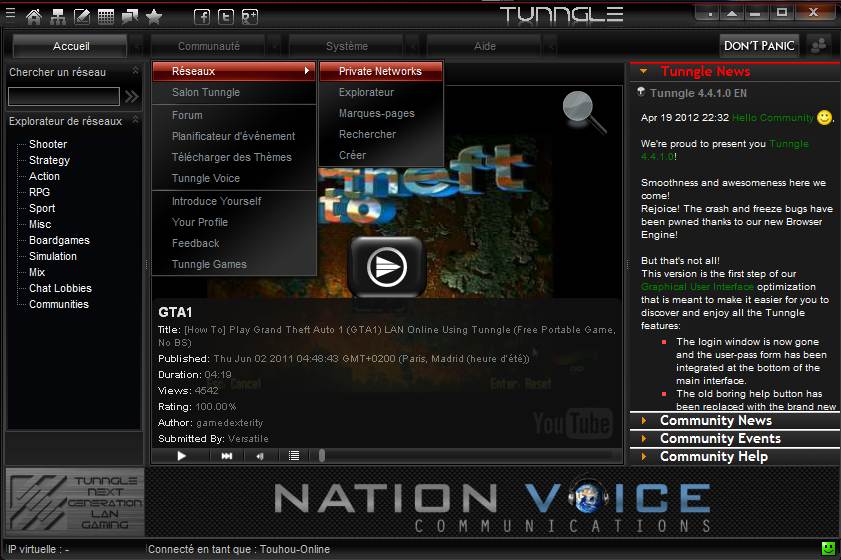841x560 pixels.
Task: Switch to the Communauté tab
Action: [x=209, y=46]
